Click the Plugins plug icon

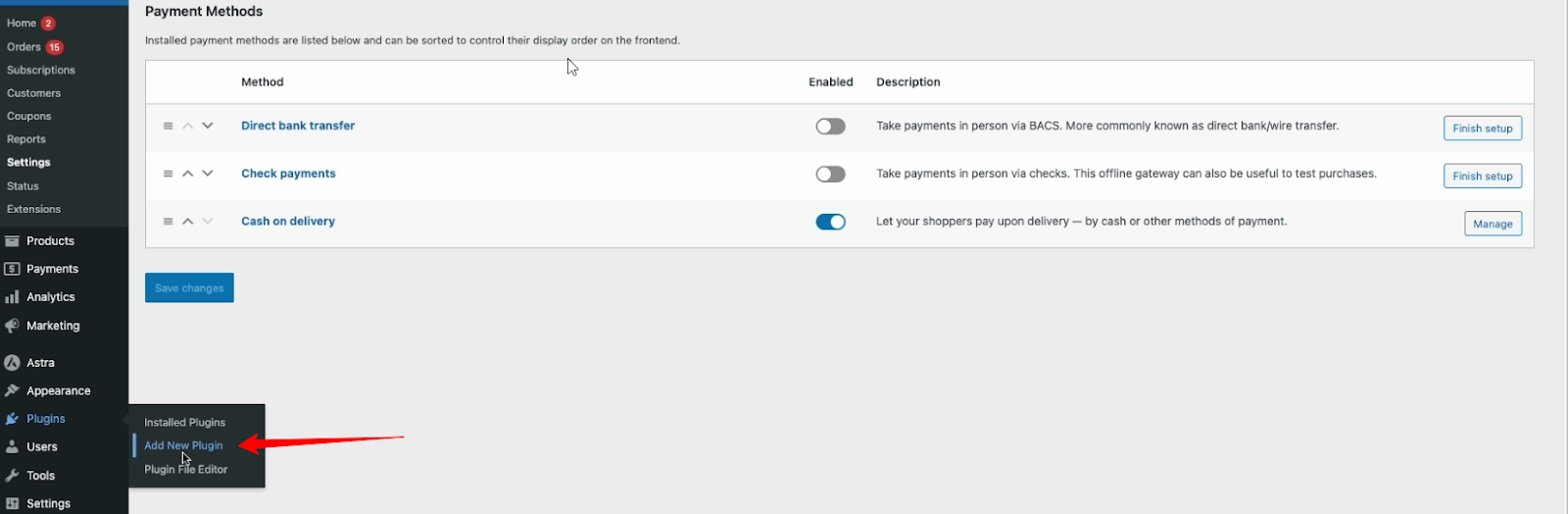[x=12, y=419]
